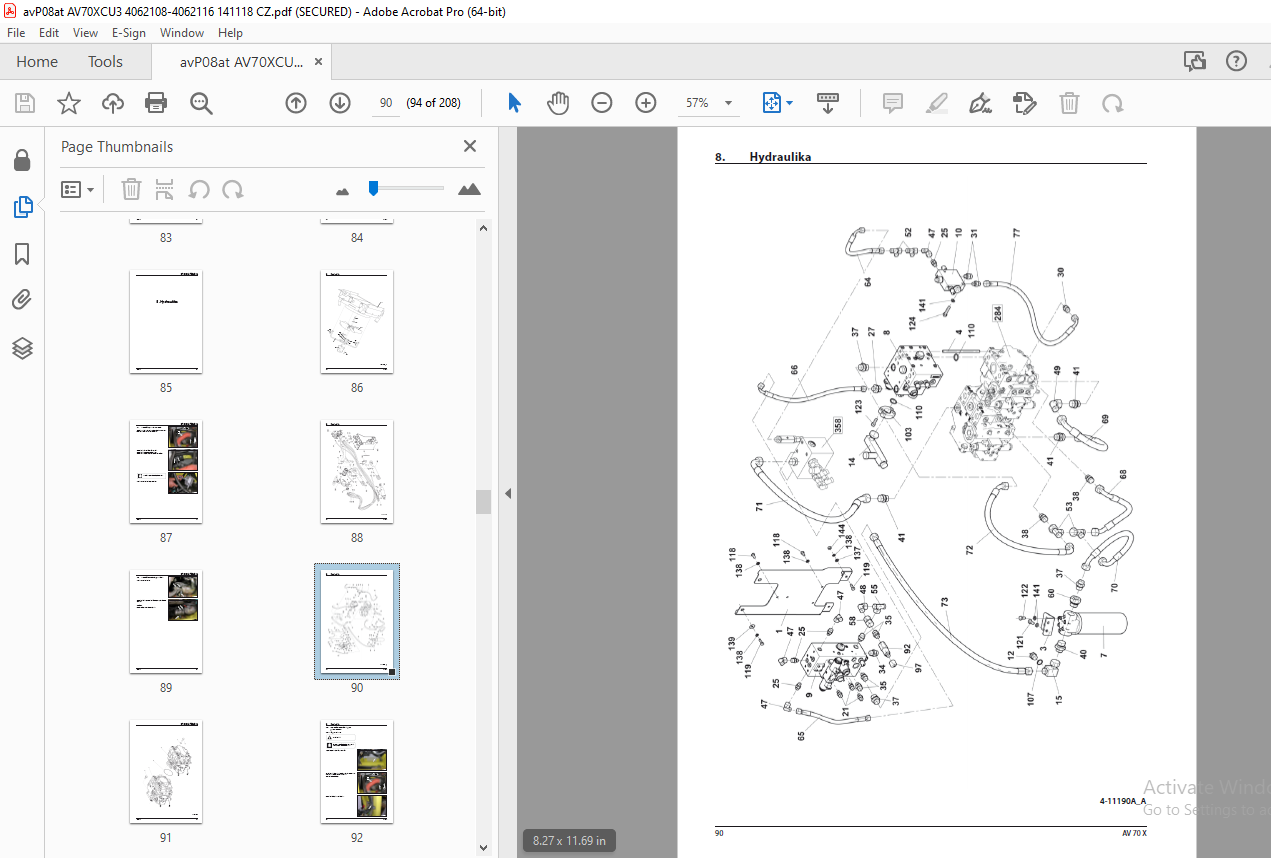Click the read mode keyboard icon
This screenshot has height=858, width=1271.
click(828, 103)
